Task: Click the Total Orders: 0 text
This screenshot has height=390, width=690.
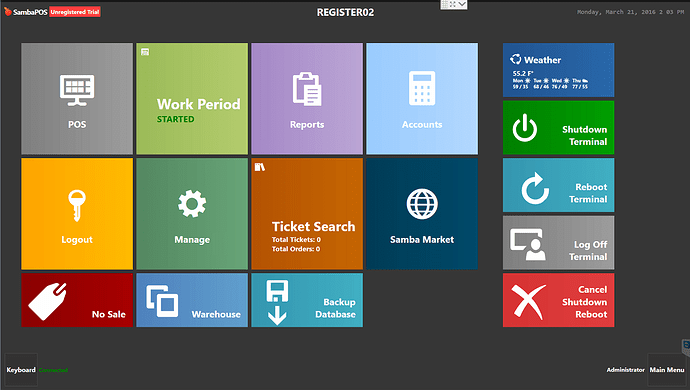Action: (x=296, y=249)
